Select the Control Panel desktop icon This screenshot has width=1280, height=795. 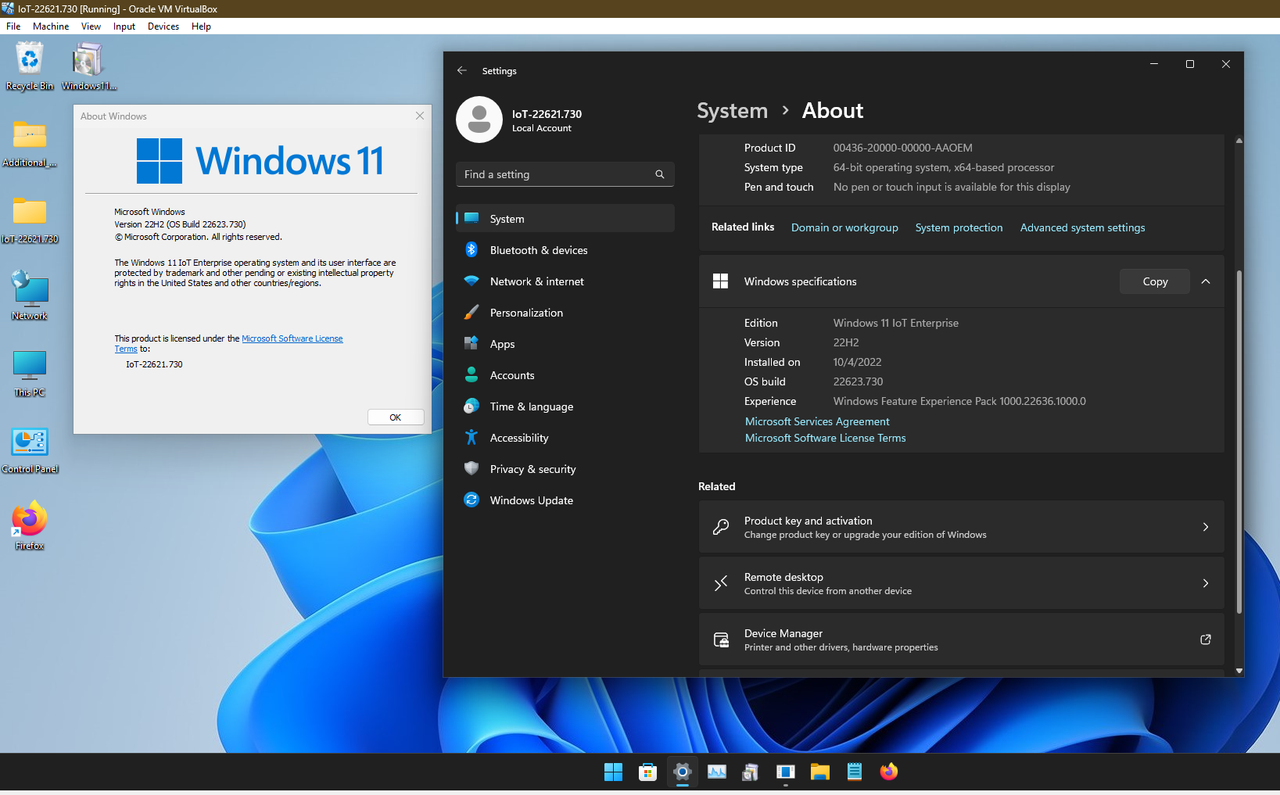[x=30, y=451]
